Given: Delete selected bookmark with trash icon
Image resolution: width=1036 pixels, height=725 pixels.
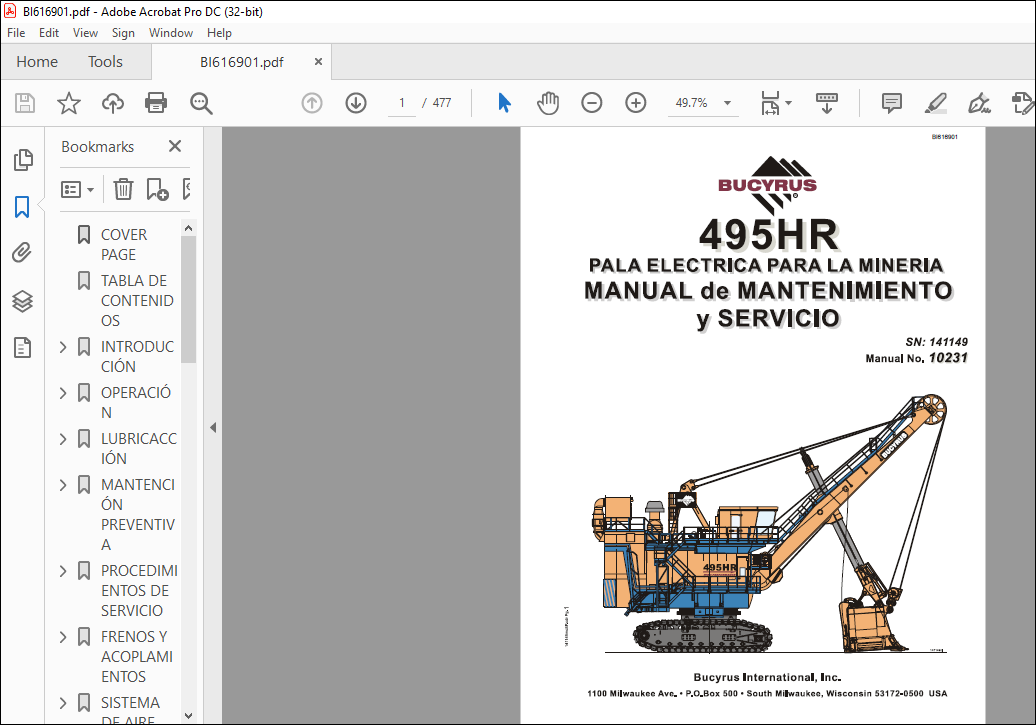Looking at the screenshot, I should (x=123, y=190).
